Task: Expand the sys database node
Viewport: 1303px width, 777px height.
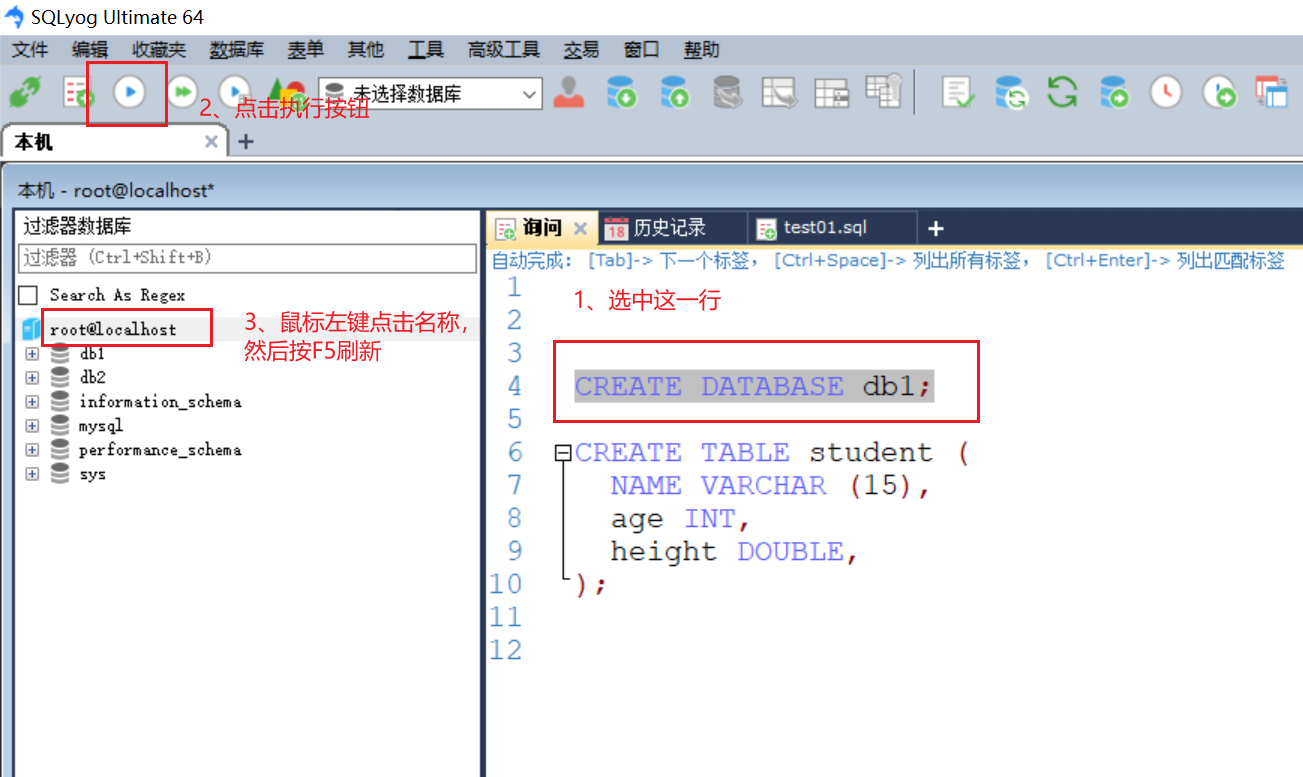Action: point(32,473)
